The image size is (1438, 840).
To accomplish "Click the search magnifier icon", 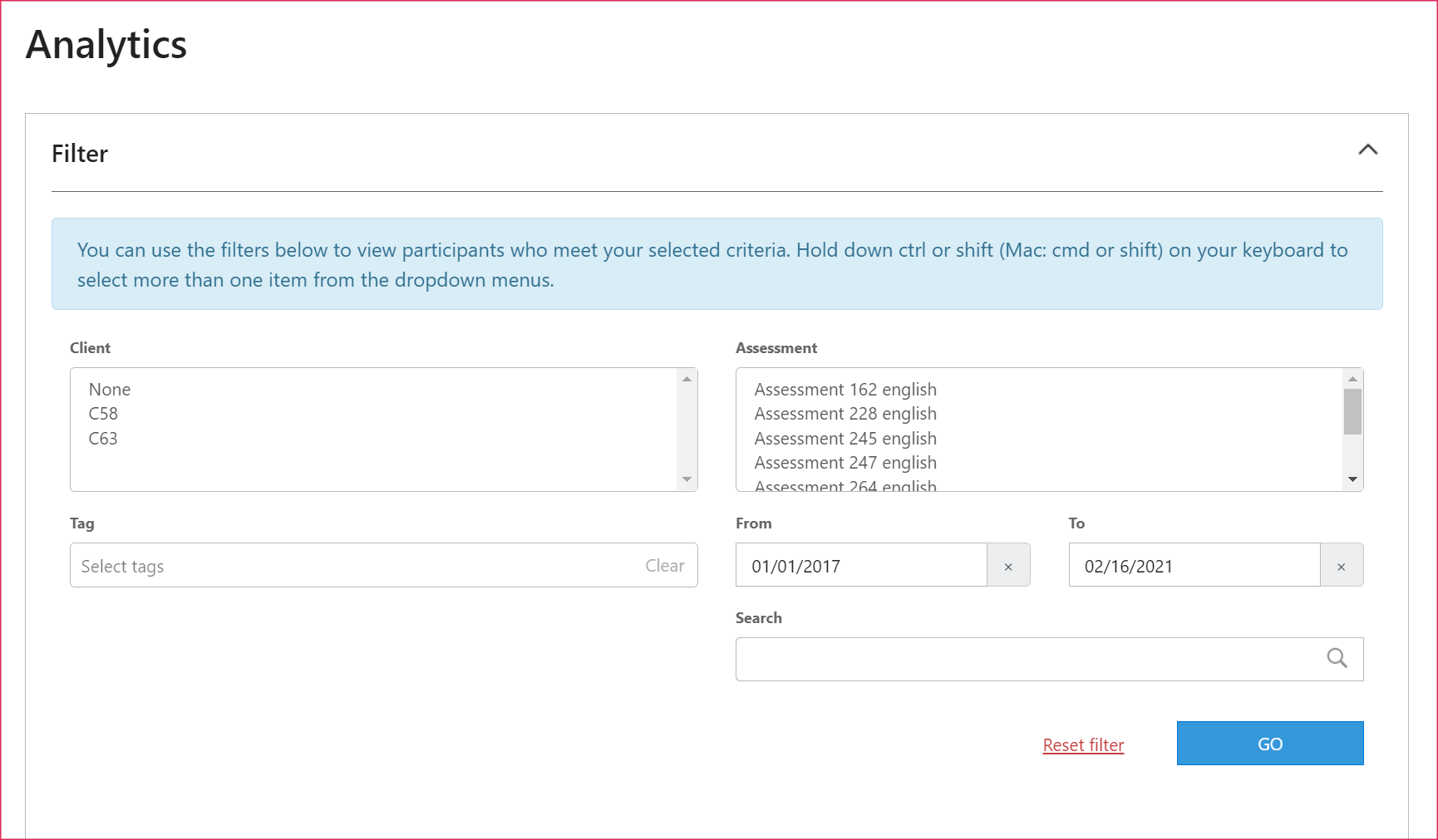I will click(1337, 658).
